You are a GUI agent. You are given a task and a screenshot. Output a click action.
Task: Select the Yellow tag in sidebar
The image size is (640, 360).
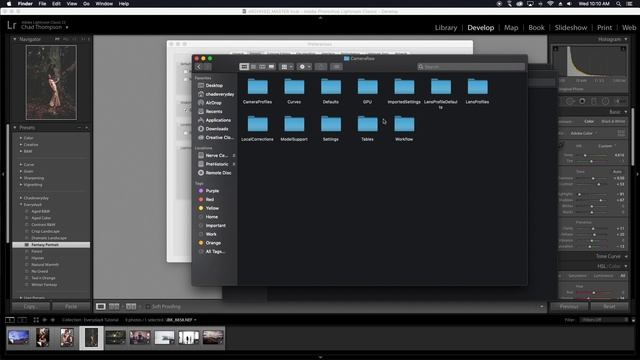208,208
